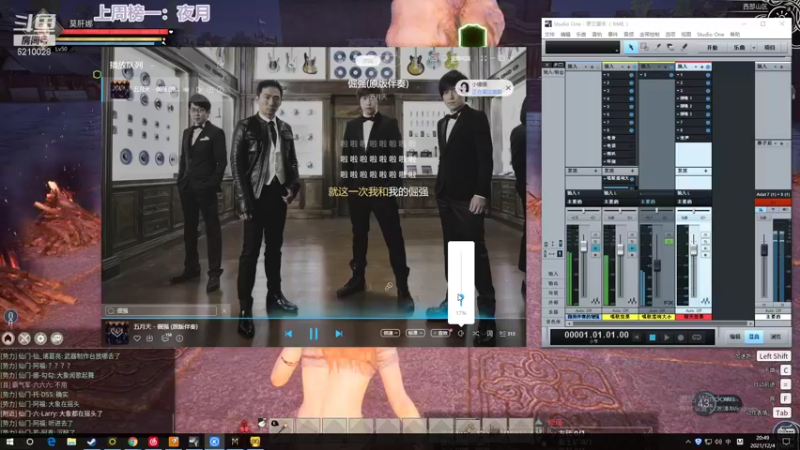Image resolution: width=800 pixels, height=450 pixels.
Task: Open the Studio One menu item
Action: [x=710, y=34]
